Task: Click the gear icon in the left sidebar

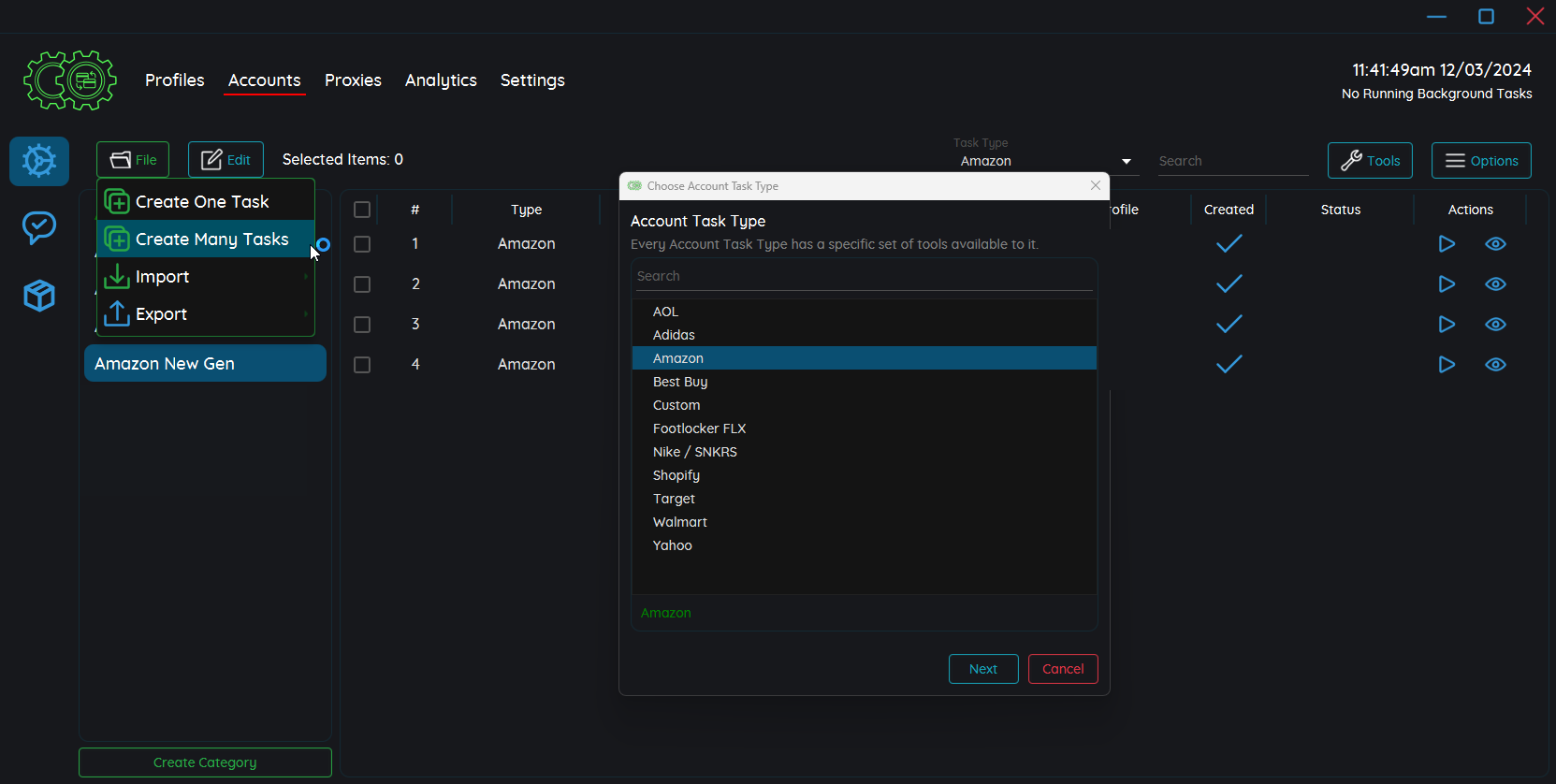Action: click(x=39, y=161)
